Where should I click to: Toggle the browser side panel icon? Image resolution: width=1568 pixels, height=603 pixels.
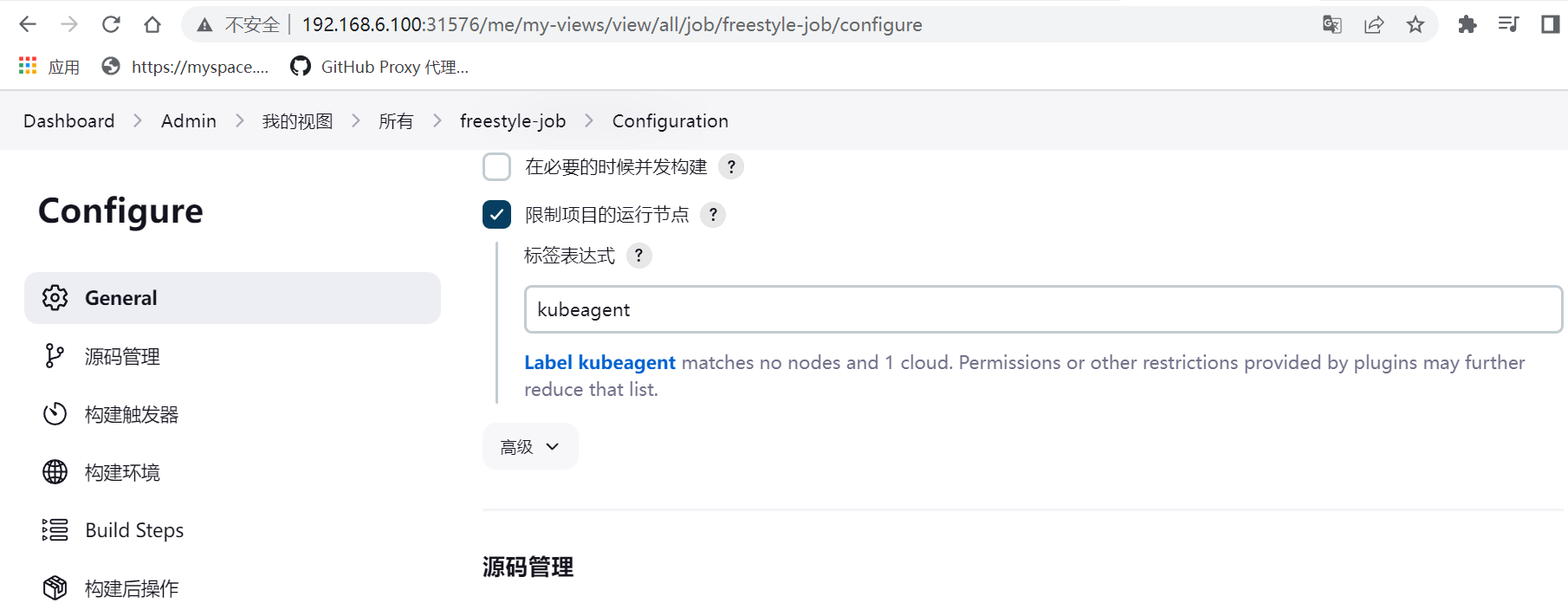[1551, 24]
